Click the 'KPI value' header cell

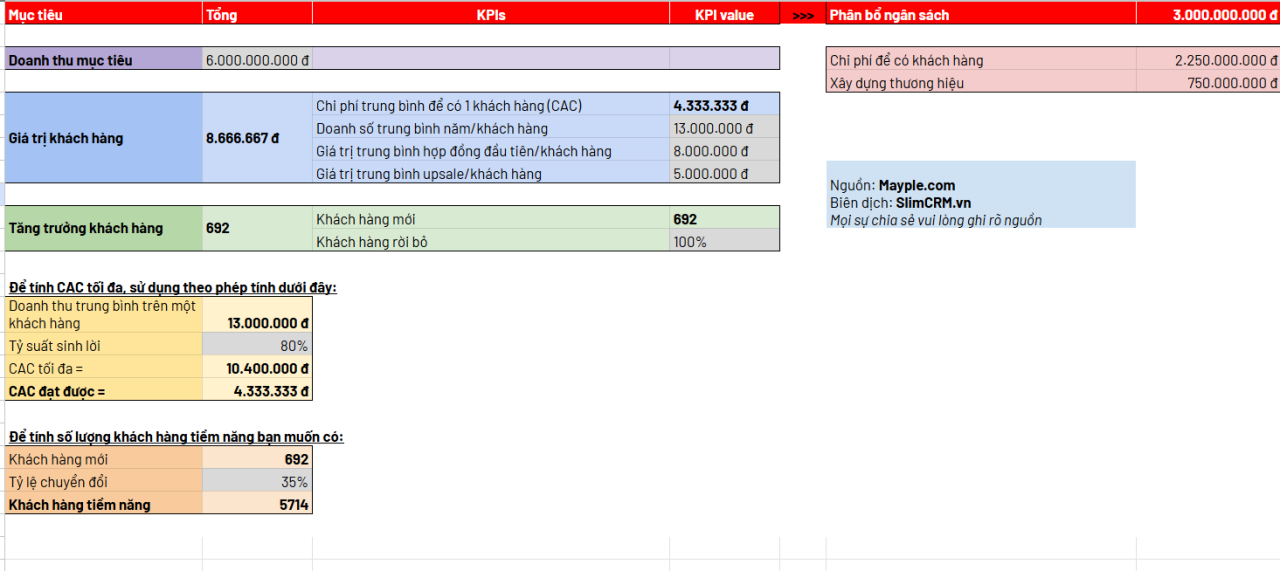click(x=725, y=14)
